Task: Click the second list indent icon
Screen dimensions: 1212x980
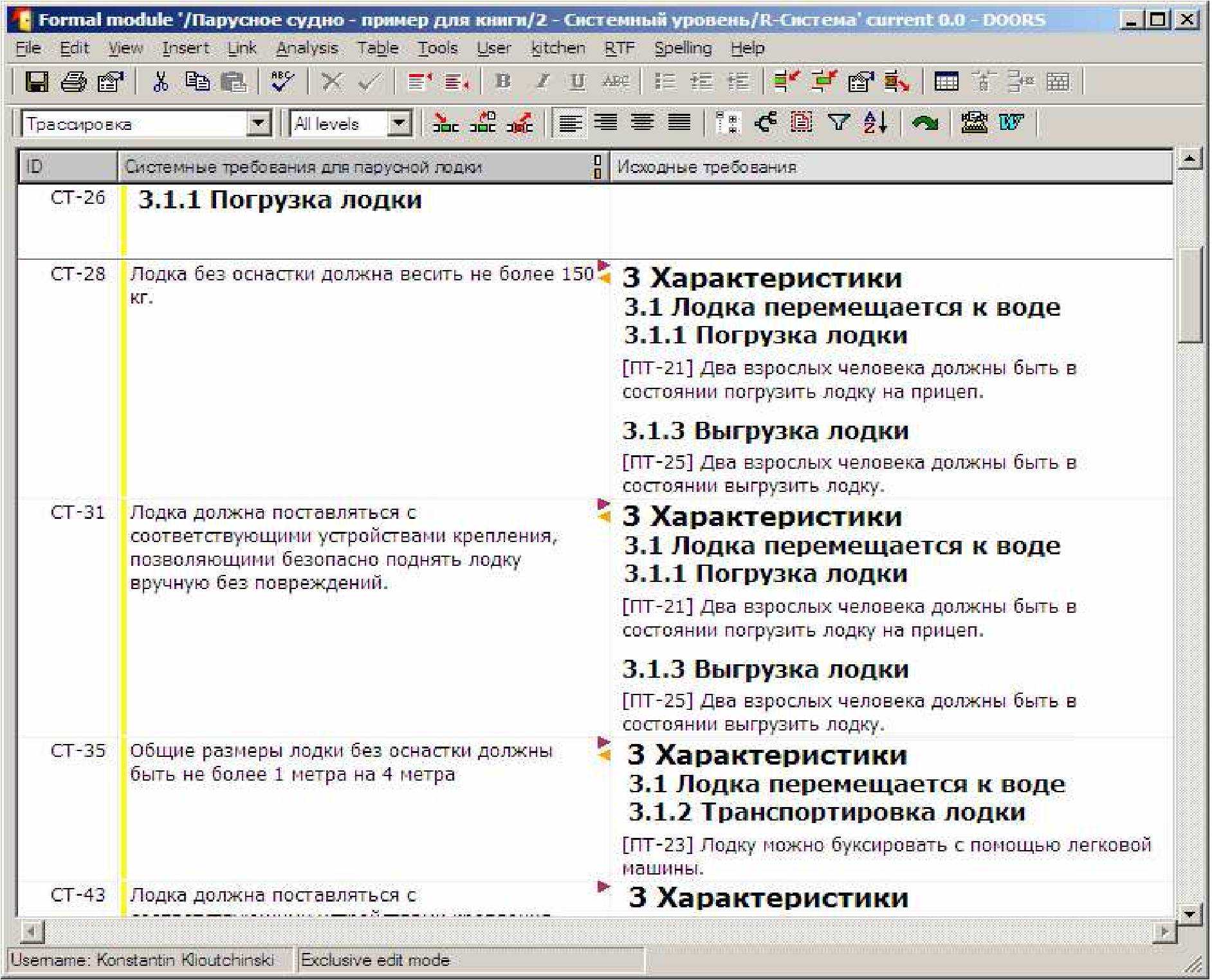Action: coord(738,82)
